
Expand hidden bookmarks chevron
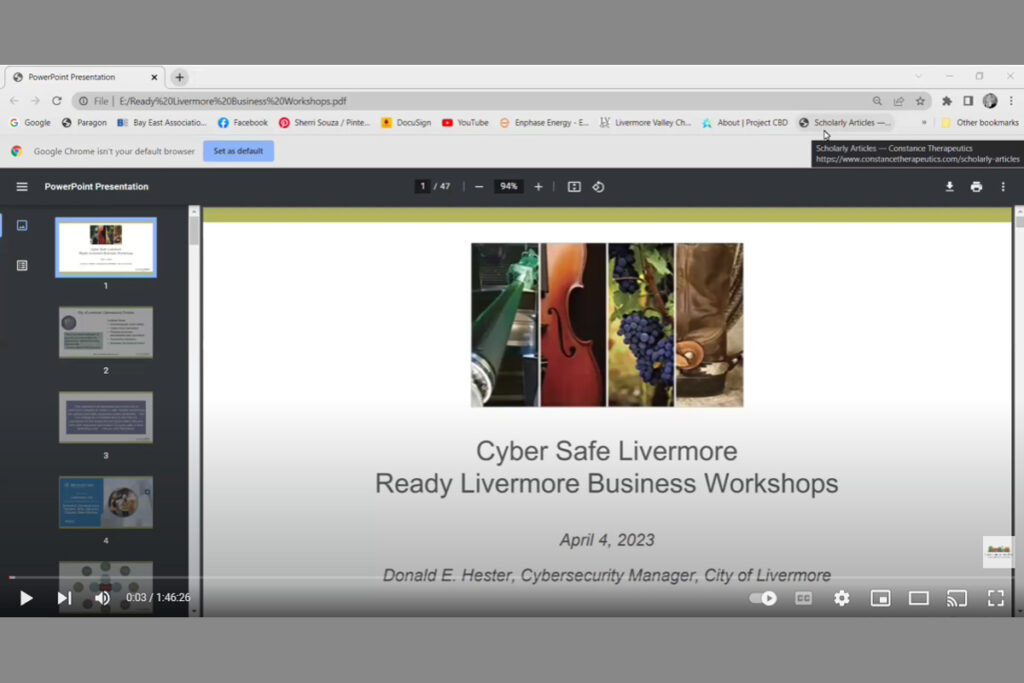tap(924, 122)
